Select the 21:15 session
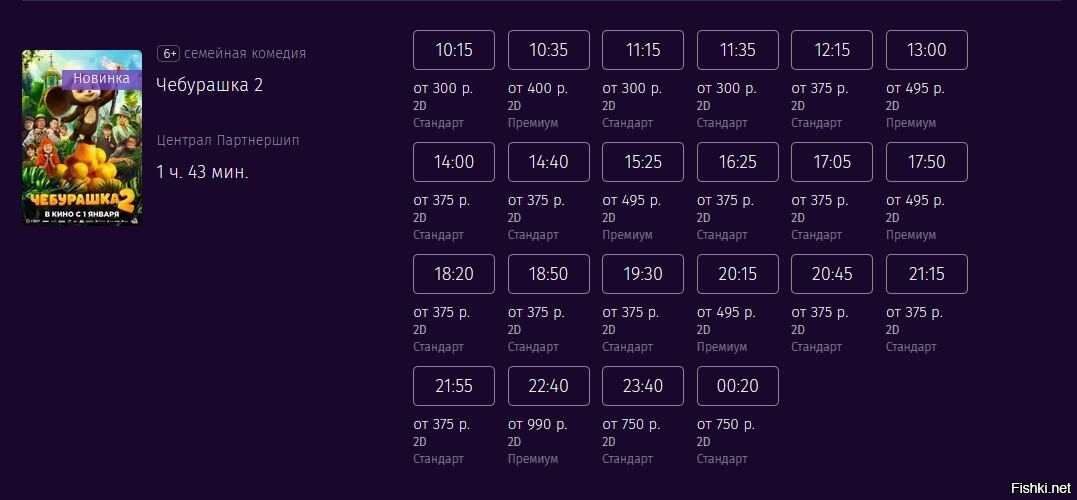 pyautogui.click(x=926, y=274)
